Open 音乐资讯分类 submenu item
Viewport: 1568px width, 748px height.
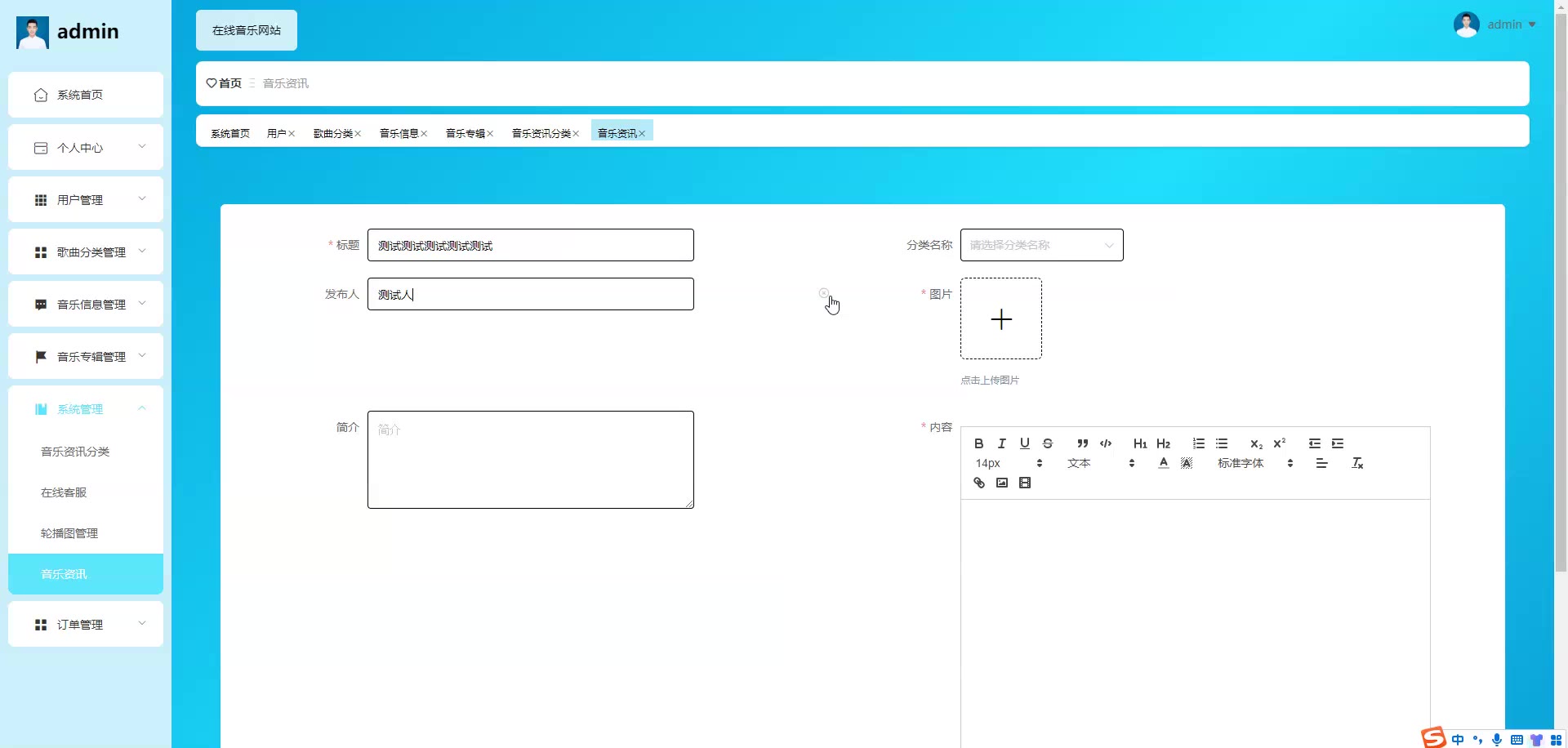tap(86, 452)
